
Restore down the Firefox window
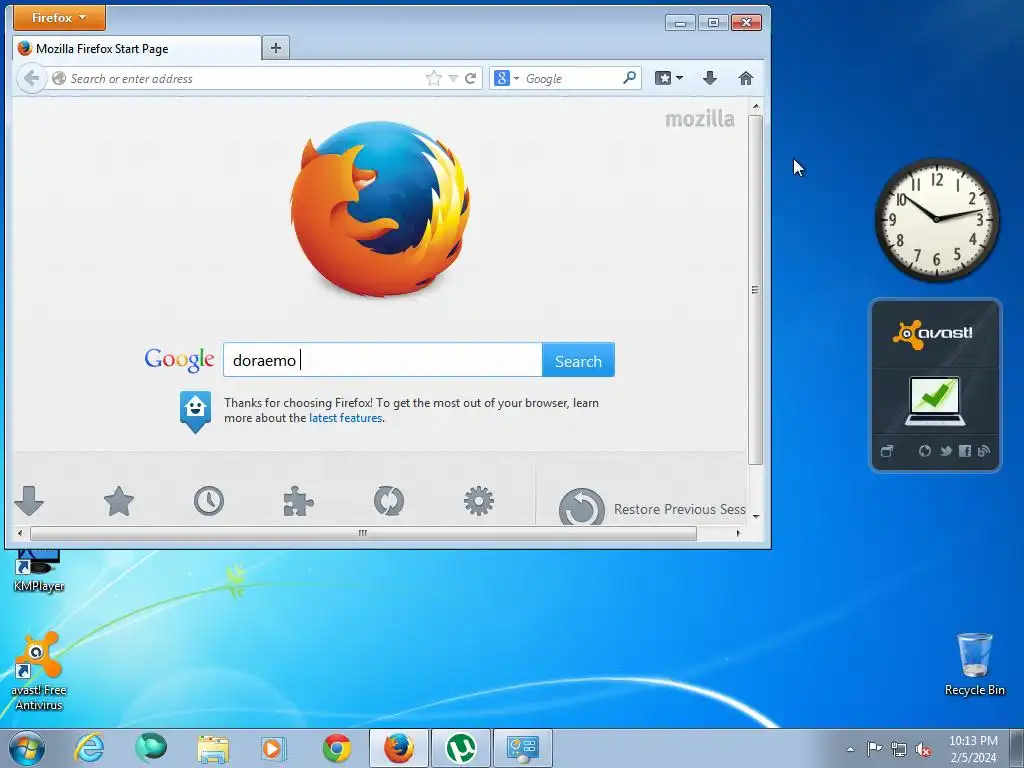713,23
